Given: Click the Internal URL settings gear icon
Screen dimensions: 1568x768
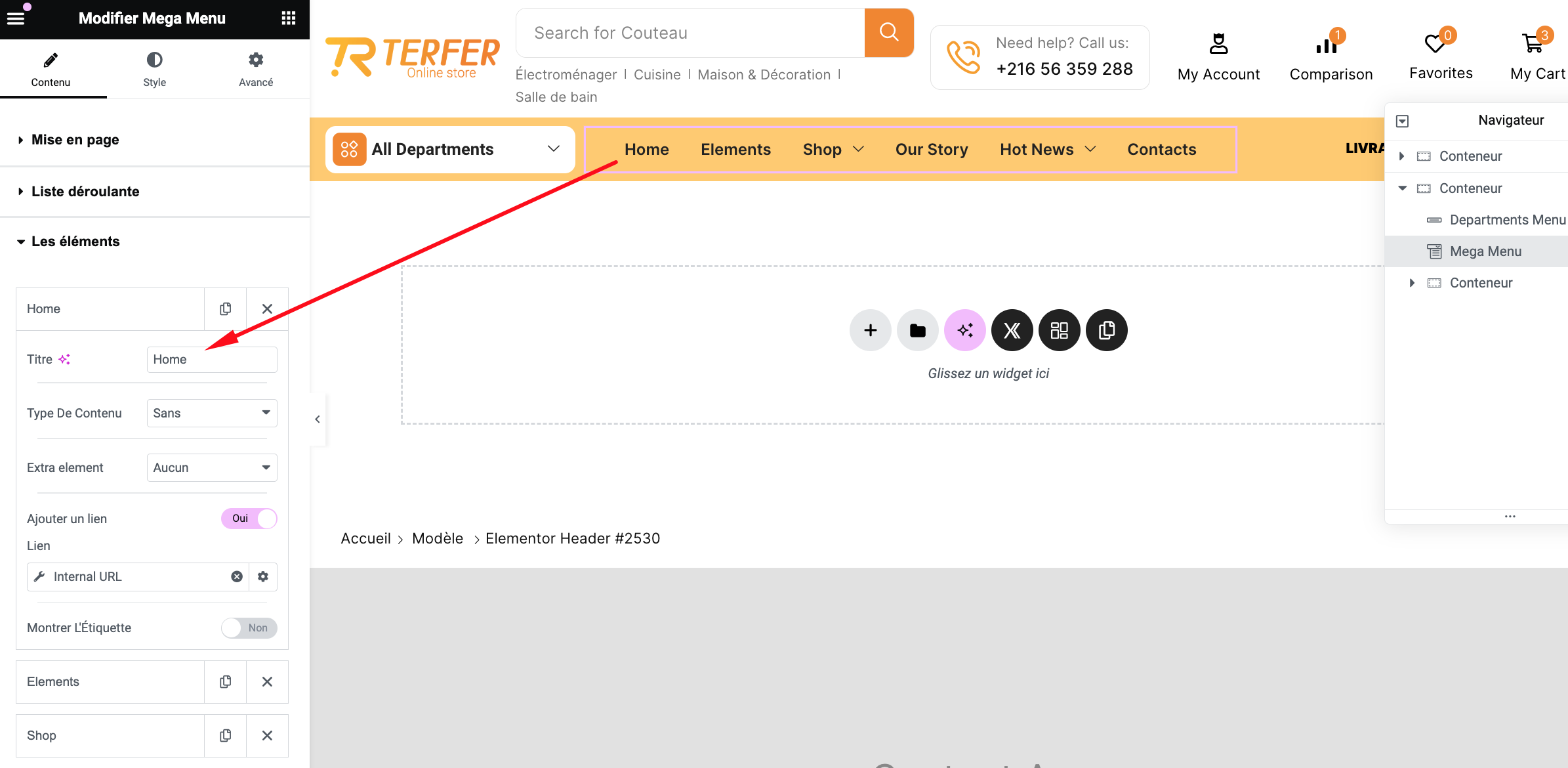Looking at the screenshot, I should [264, 576].
